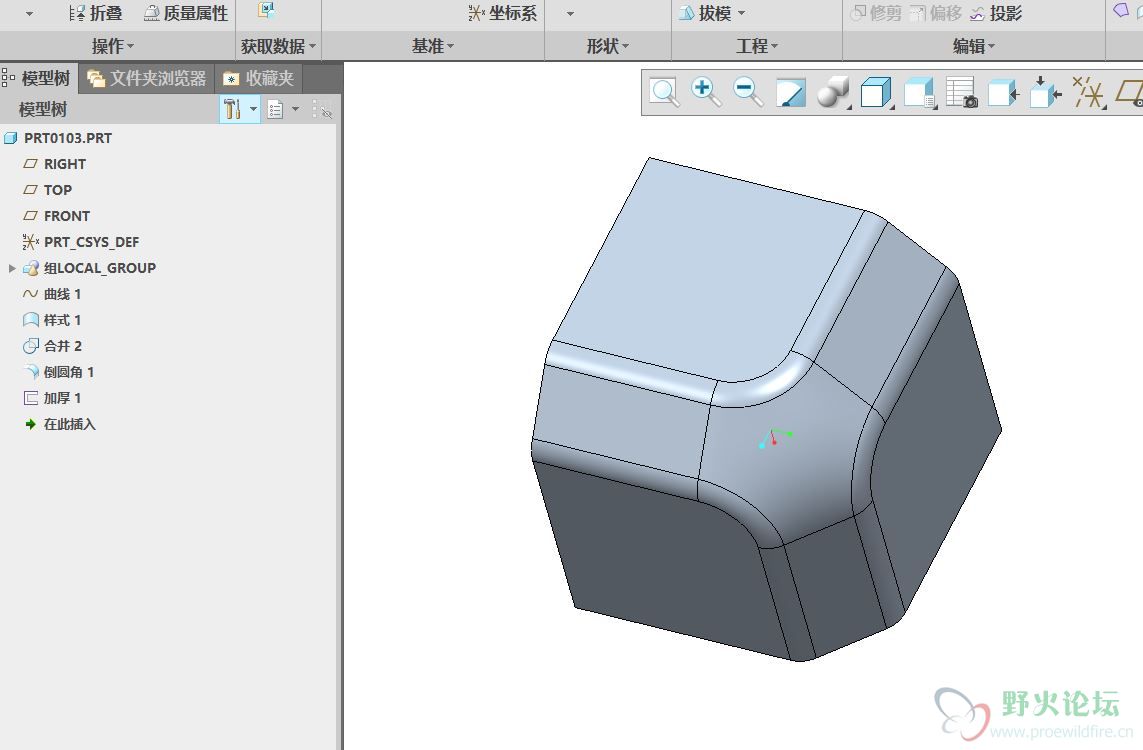The height and width of the screenshot is (750, 1143).
Task: Click the cube icon with single side arrow
Action: [1003, 93]
